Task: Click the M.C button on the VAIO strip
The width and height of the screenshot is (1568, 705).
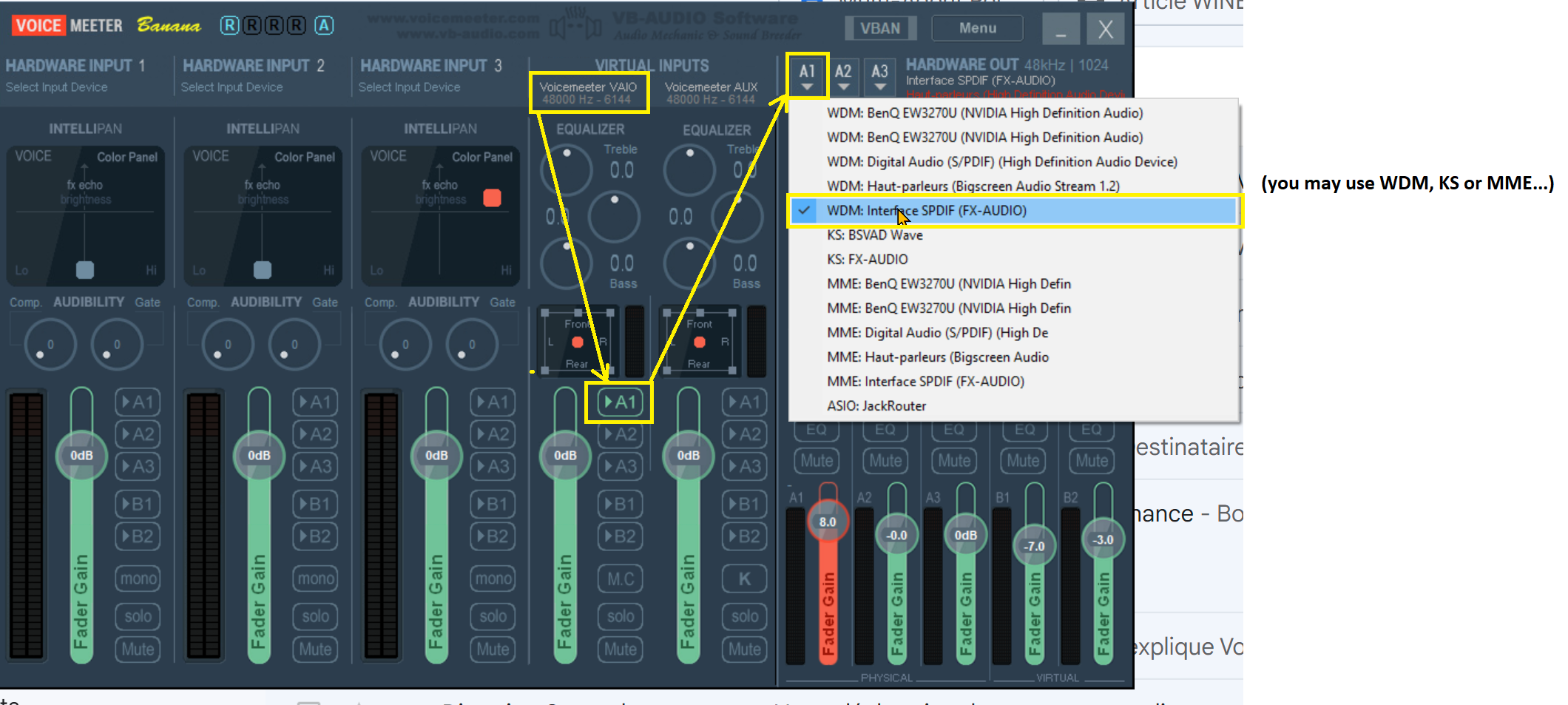Action: [x=621, y=578]
